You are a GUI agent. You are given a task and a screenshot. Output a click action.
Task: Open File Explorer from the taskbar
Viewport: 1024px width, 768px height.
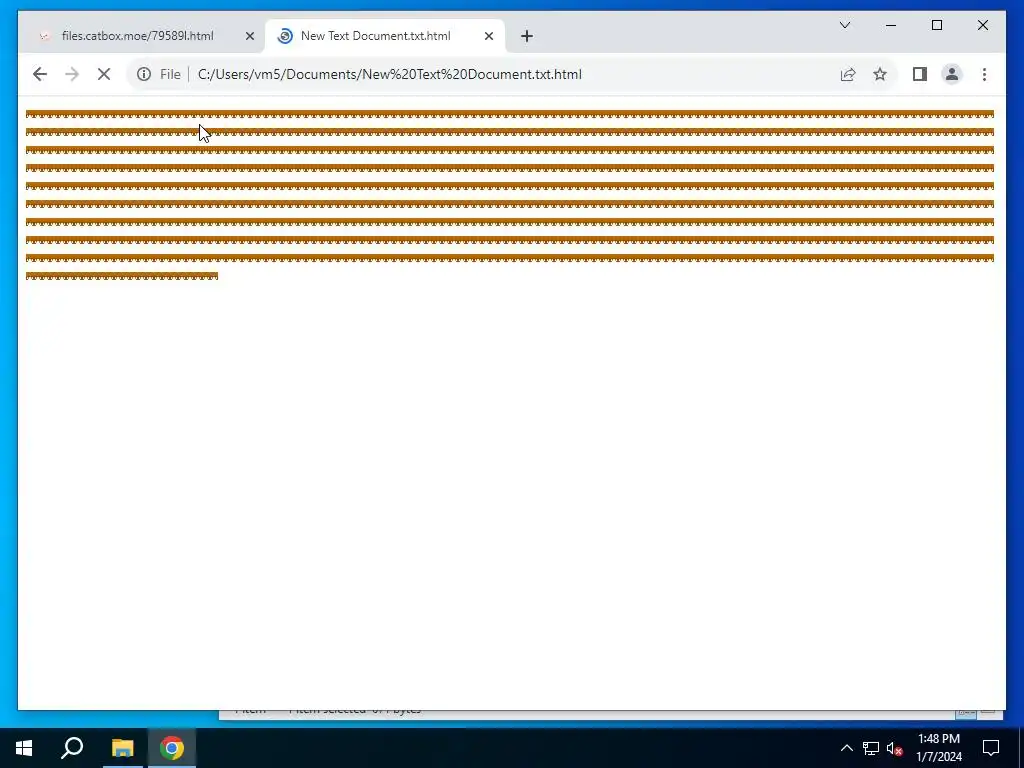(x=122, y=748)
